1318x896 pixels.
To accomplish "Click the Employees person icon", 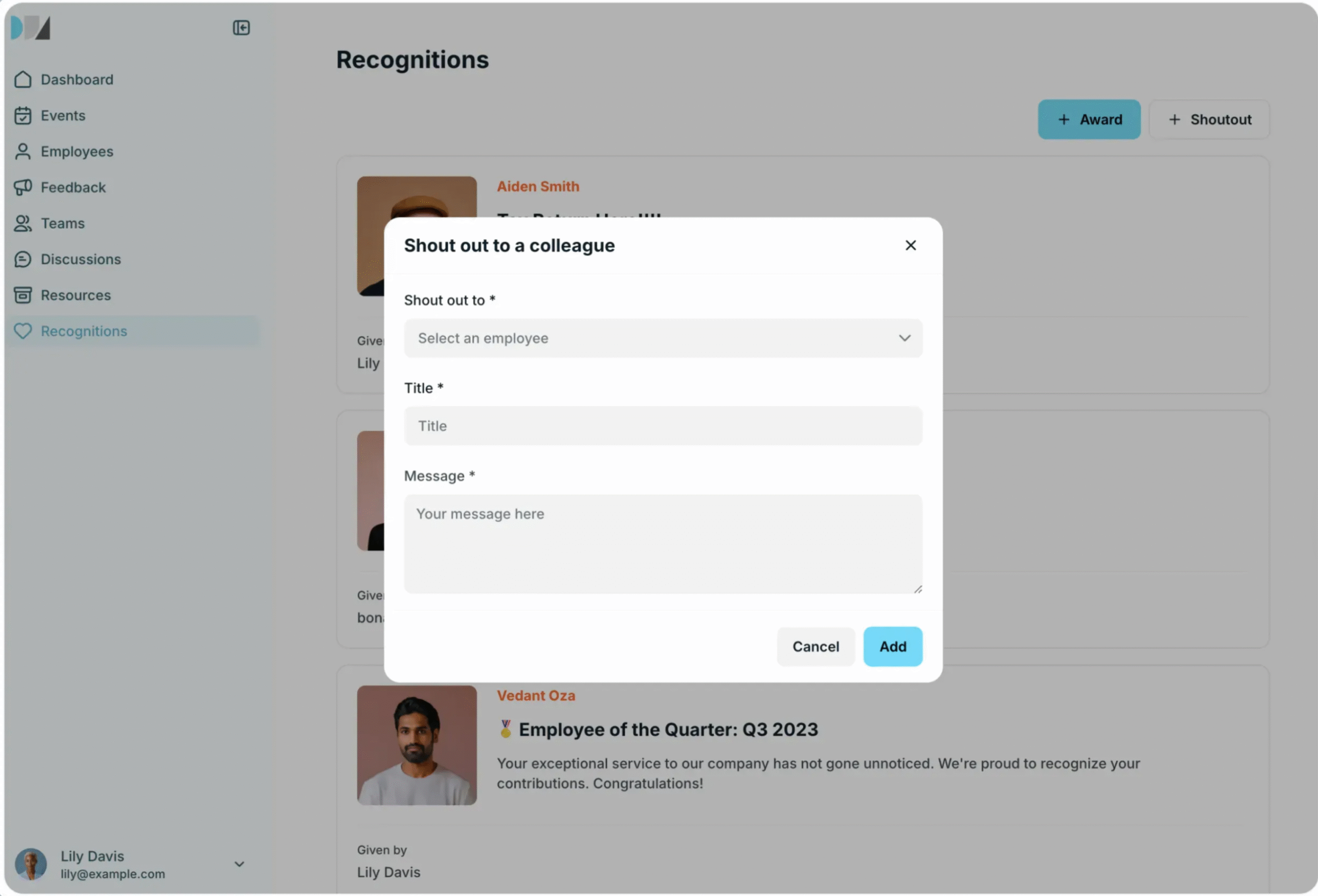I will click(23, 151).
